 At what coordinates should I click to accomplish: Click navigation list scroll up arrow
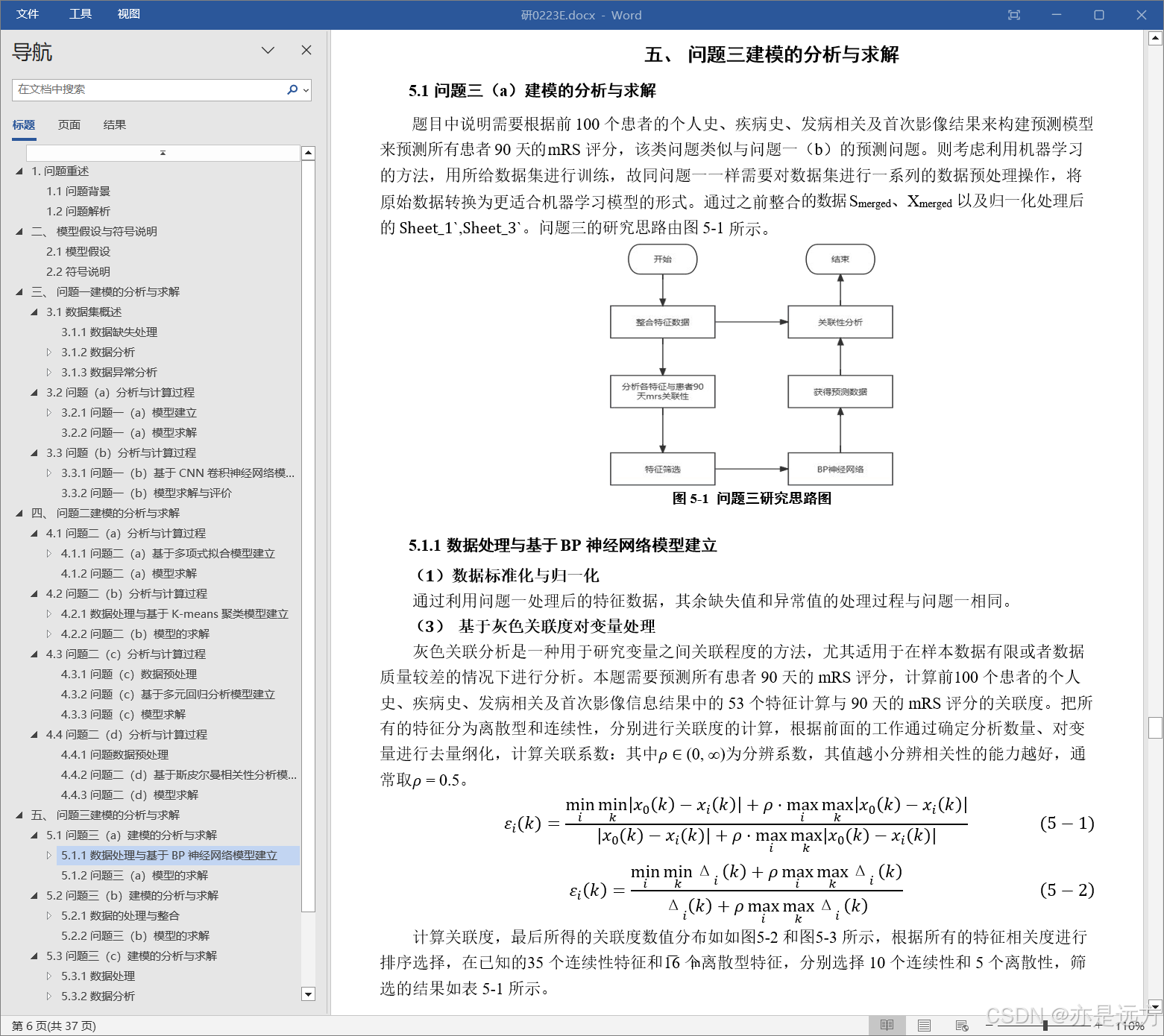click(308, 154)
